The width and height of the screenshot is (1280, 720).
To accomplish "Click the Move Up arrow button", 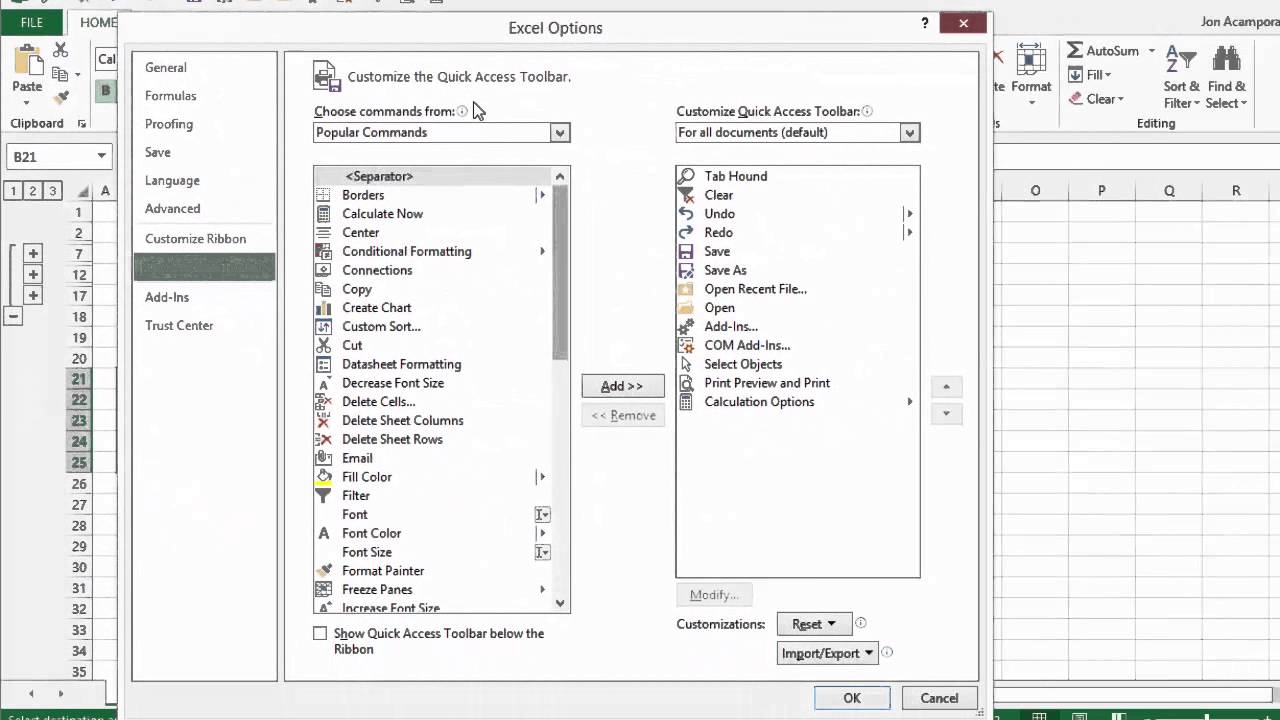I will pos(946,387).
